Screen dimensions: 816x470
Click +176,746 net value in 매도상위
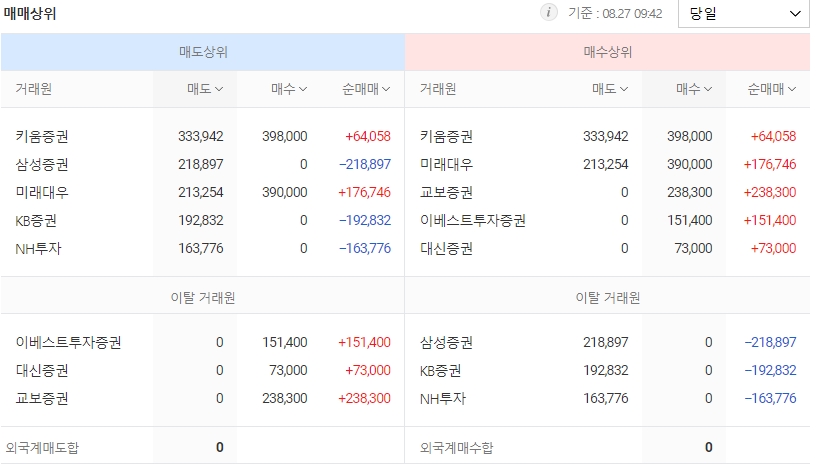click(x=364, y=193)
